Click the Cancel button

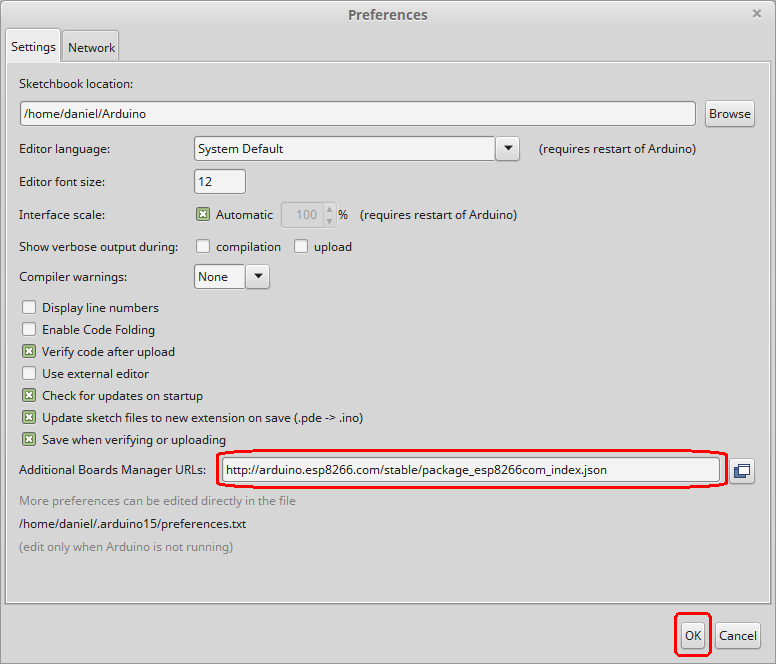tap(737, 635)
